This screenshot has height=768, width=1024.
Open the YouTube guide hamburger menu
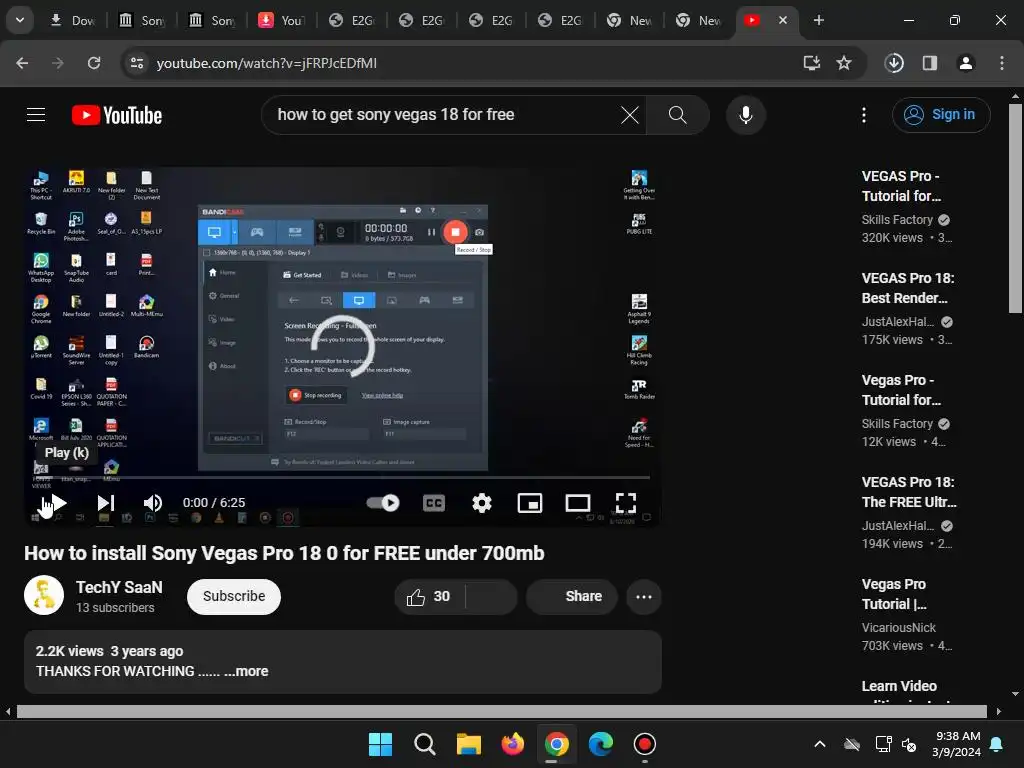[x=36, y=115]
